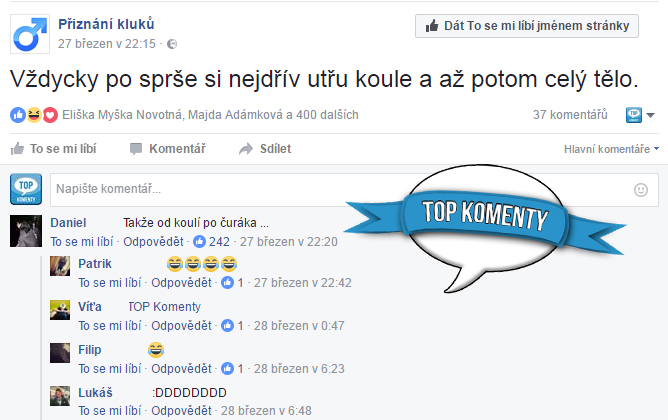Click Odpovědět under Víťa's reply

[181, 325]
